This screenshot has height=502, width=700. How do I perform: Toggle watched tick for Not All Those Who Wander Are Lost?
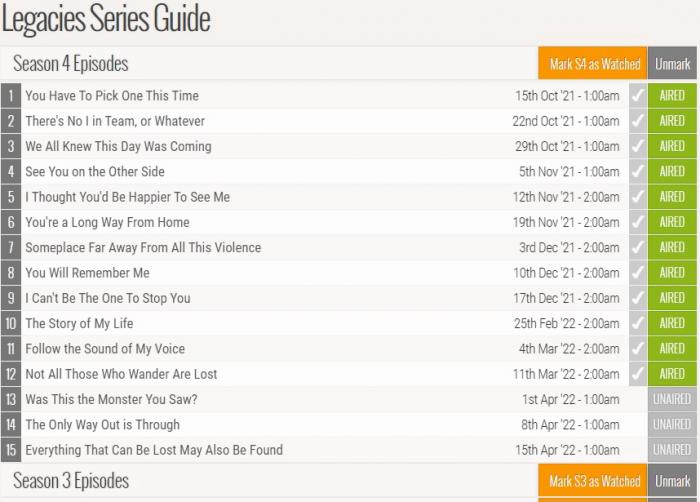coord(638,374)
